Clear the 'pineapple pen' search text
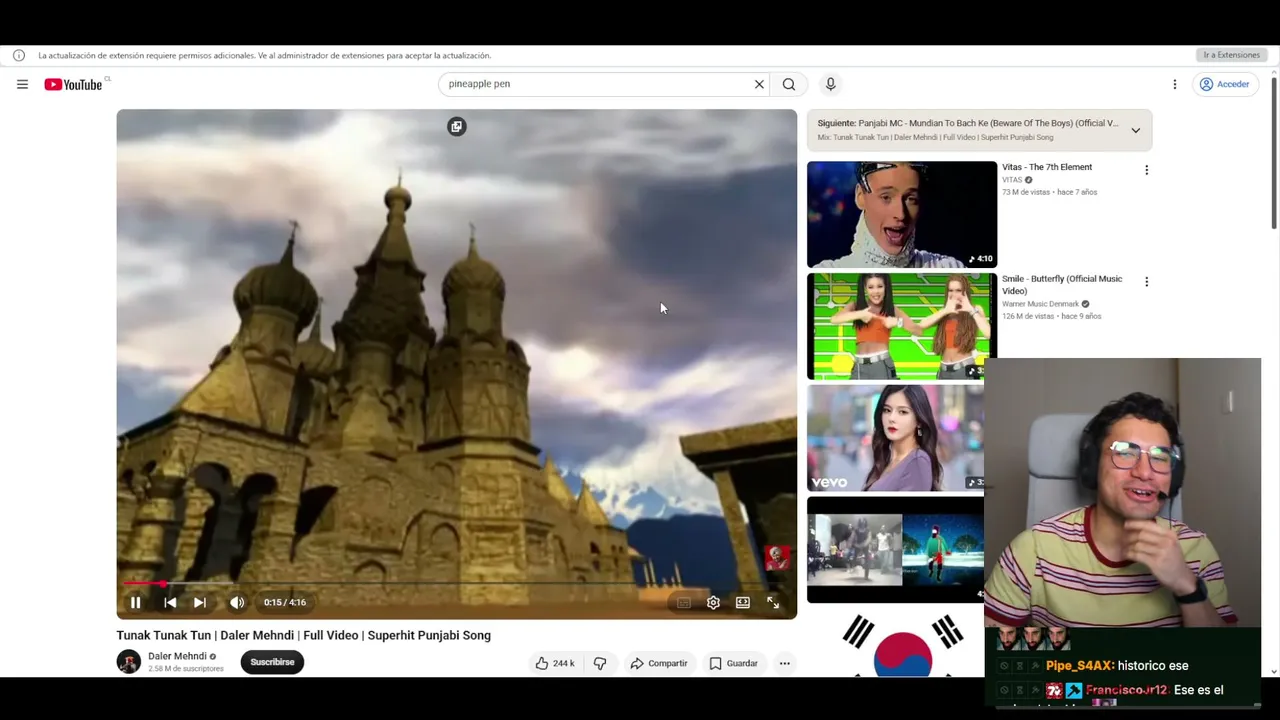 coord(759,84)
